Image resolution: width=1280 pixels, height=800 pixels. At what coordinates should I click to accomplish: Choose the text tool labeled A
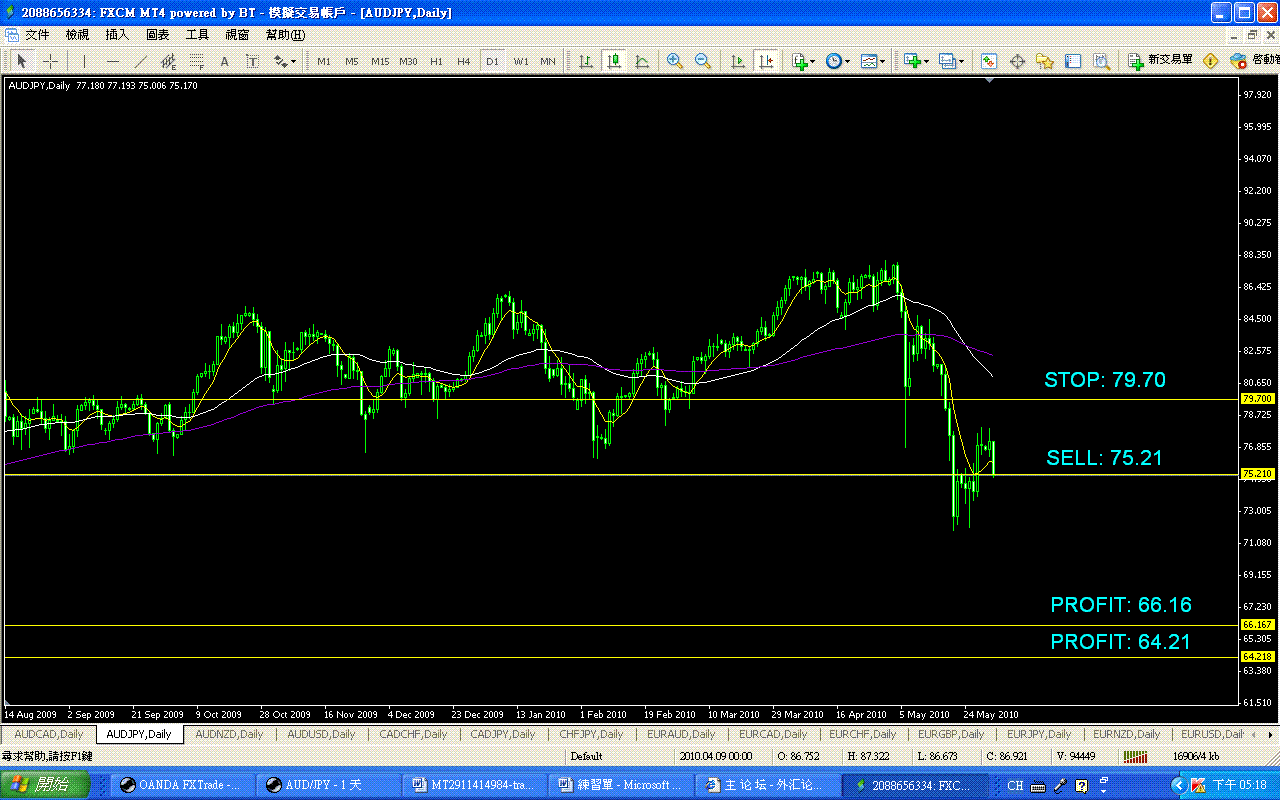click(224, 61)
